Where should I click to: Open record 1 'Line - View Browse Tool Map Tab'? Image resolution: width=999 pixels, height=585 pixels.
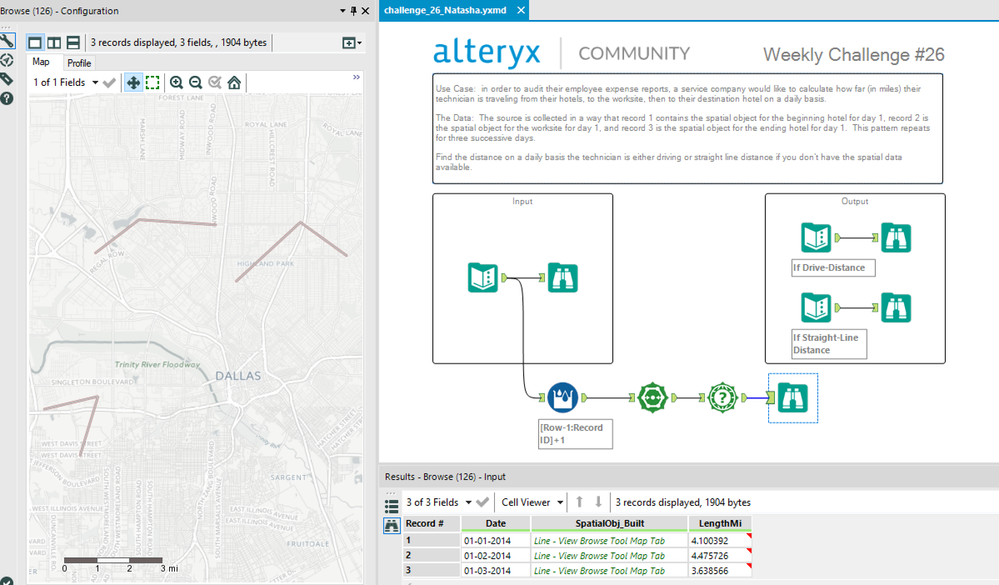610,540
